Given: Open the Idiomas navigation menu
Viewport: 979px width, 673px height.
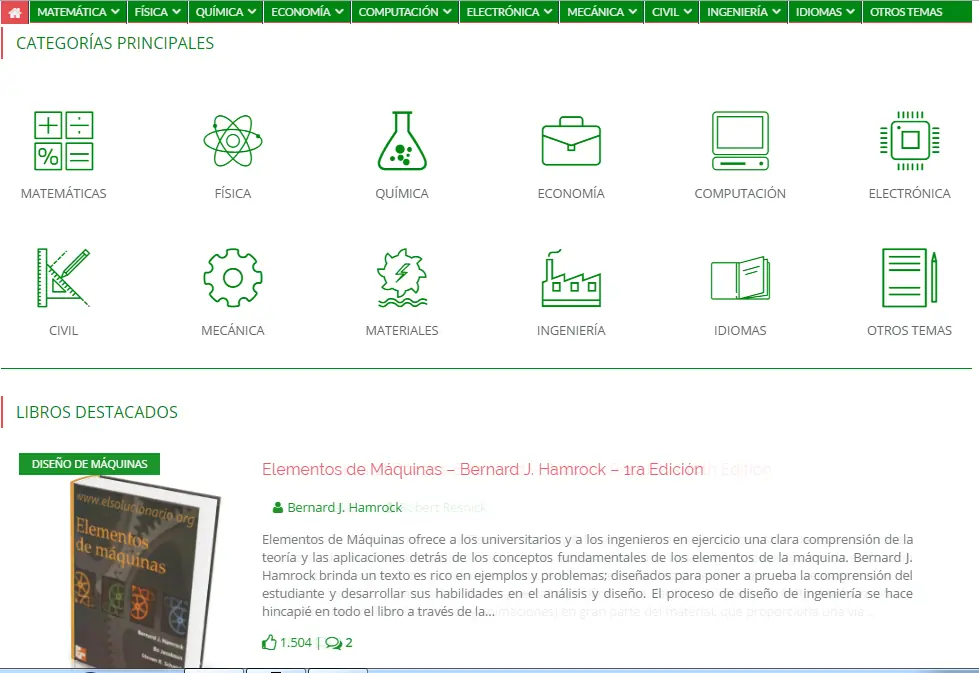Looking at the screenshot, I should (825, 12).
